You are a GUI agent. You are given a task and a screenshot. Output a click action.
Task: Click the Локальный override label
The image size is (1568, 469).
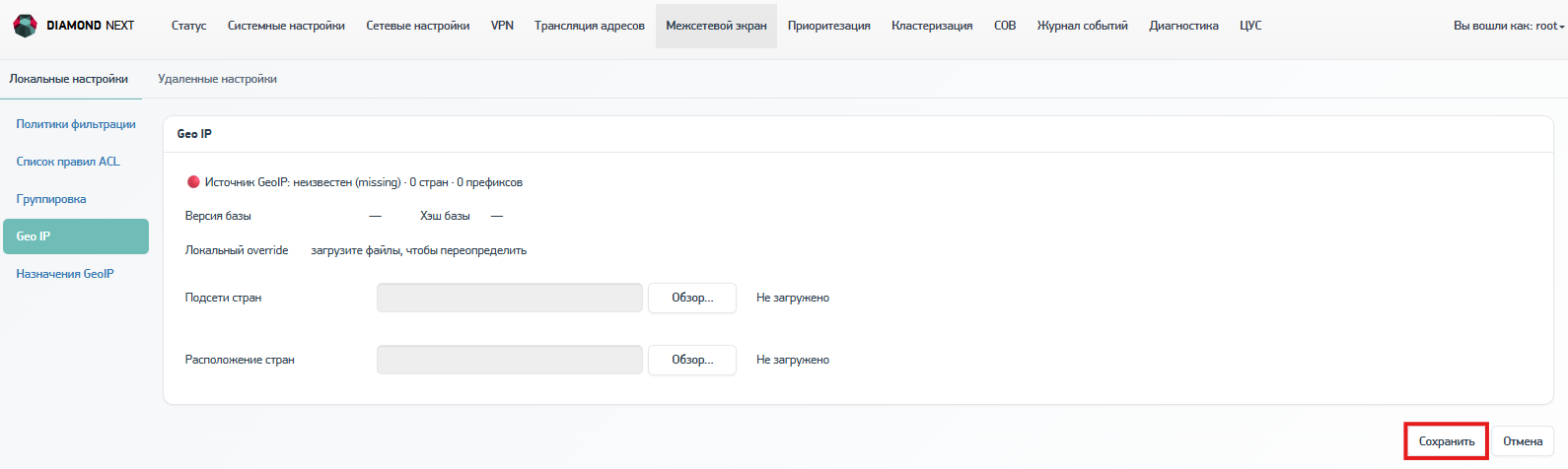coord(237,250)
